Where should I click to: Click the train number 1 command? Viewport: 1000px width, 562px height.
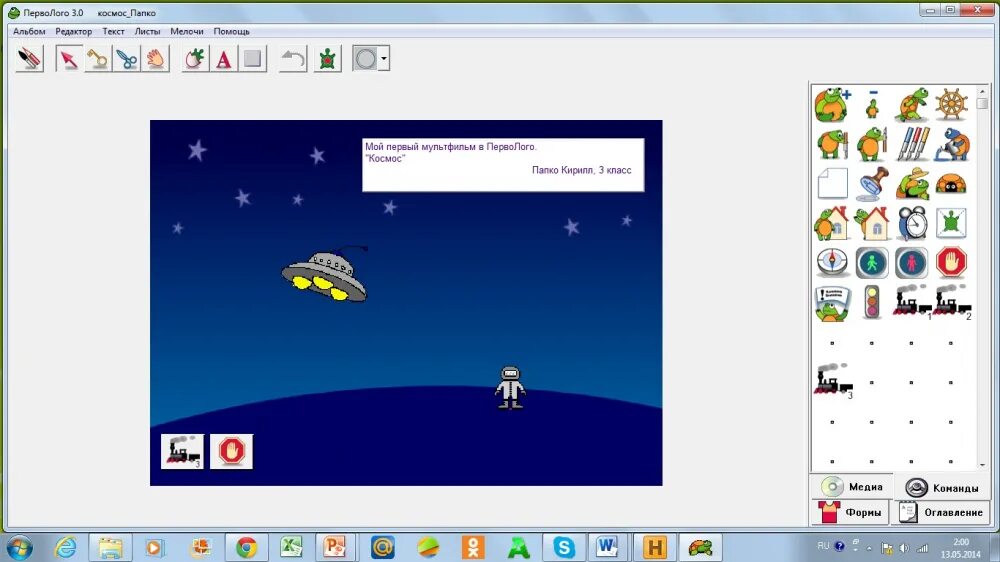[x=913, y=302]
